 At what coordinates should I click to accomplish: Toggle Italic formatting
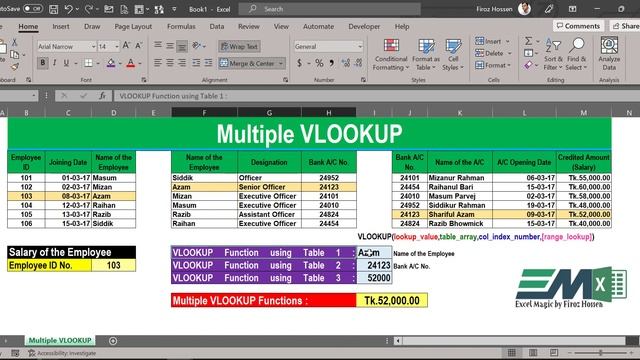[54, 63]
